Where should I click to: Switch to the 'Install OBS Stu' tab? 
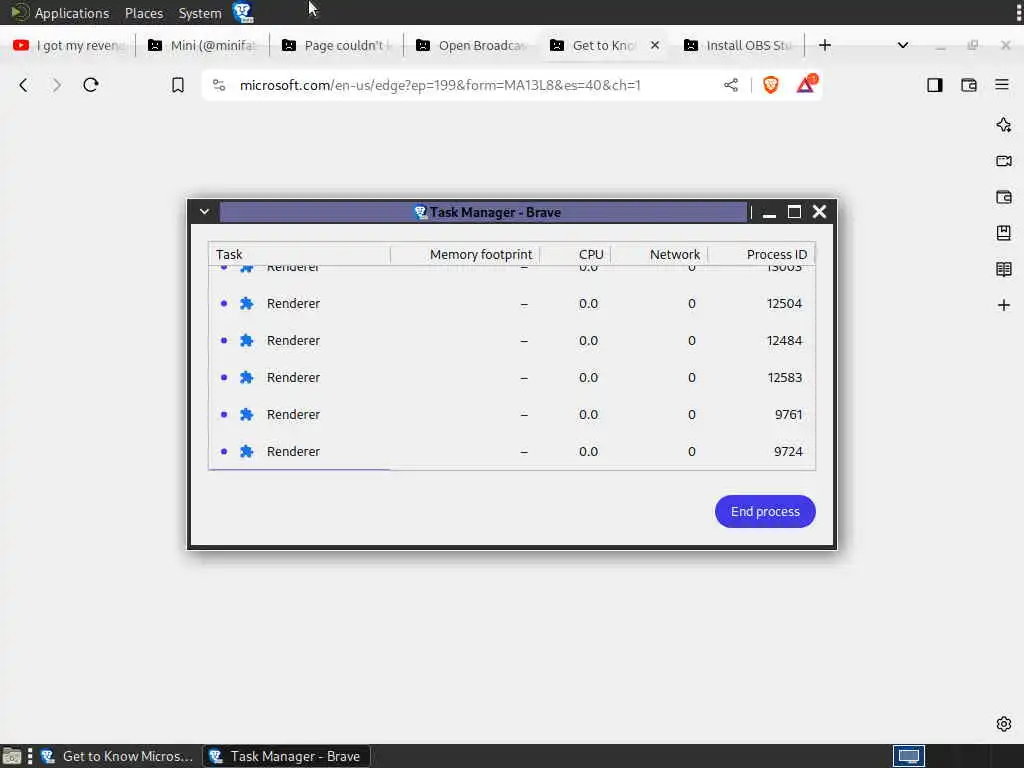coord(739,45)
